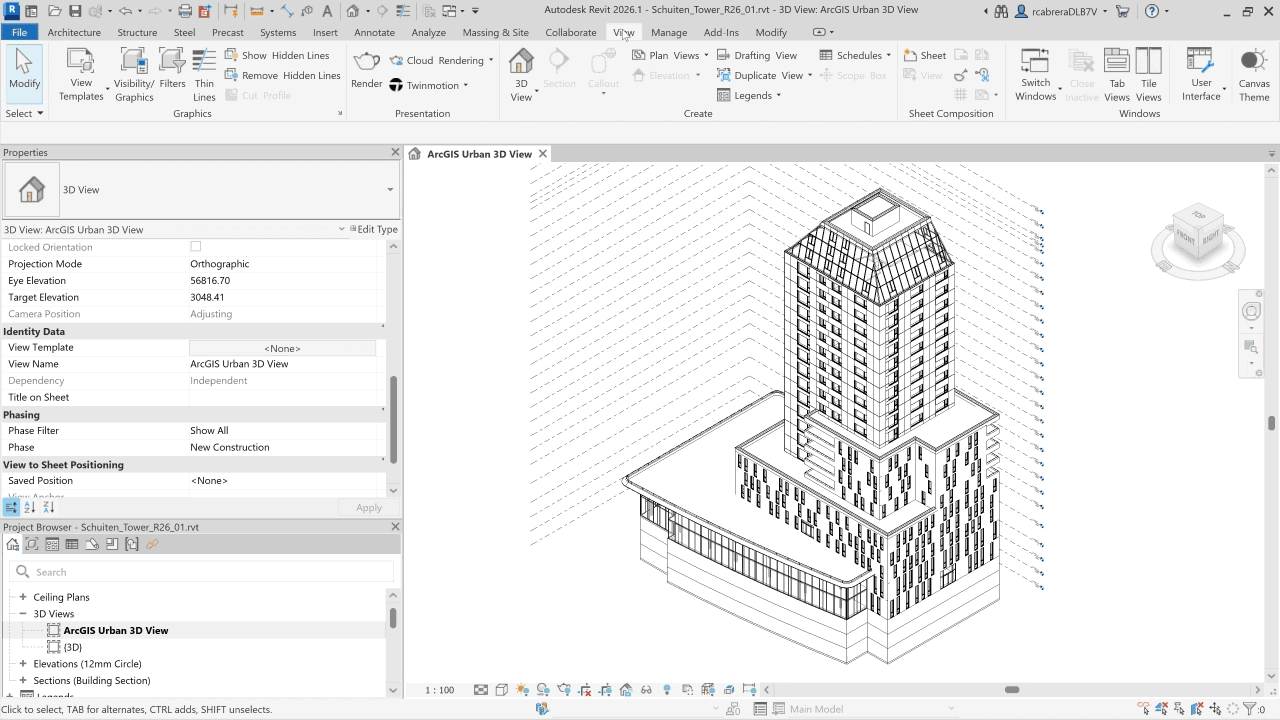Click the Tile Views icon

click(x=1149, y=75)
